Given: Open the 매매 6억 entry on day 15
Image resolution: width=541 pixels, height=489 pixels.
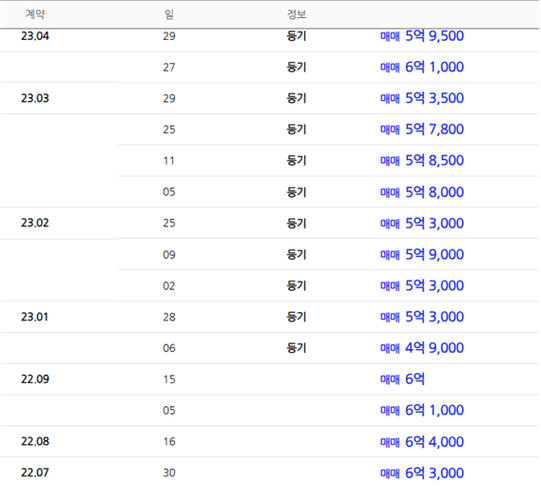Looking at the screenshot, I should pyautogui.click(x=402, y=379).
